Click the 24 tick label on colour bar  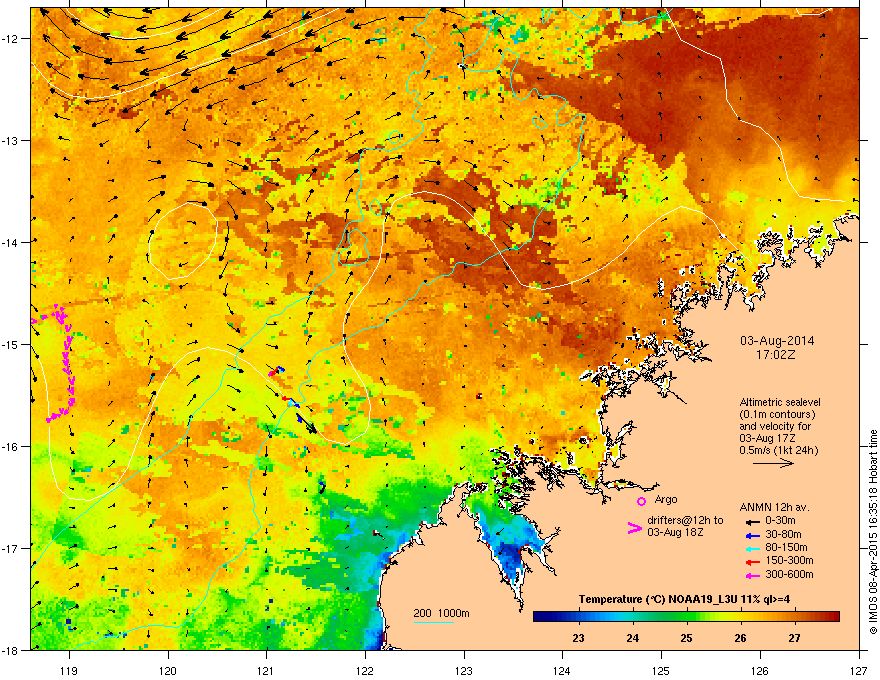[x=632, y=638]
